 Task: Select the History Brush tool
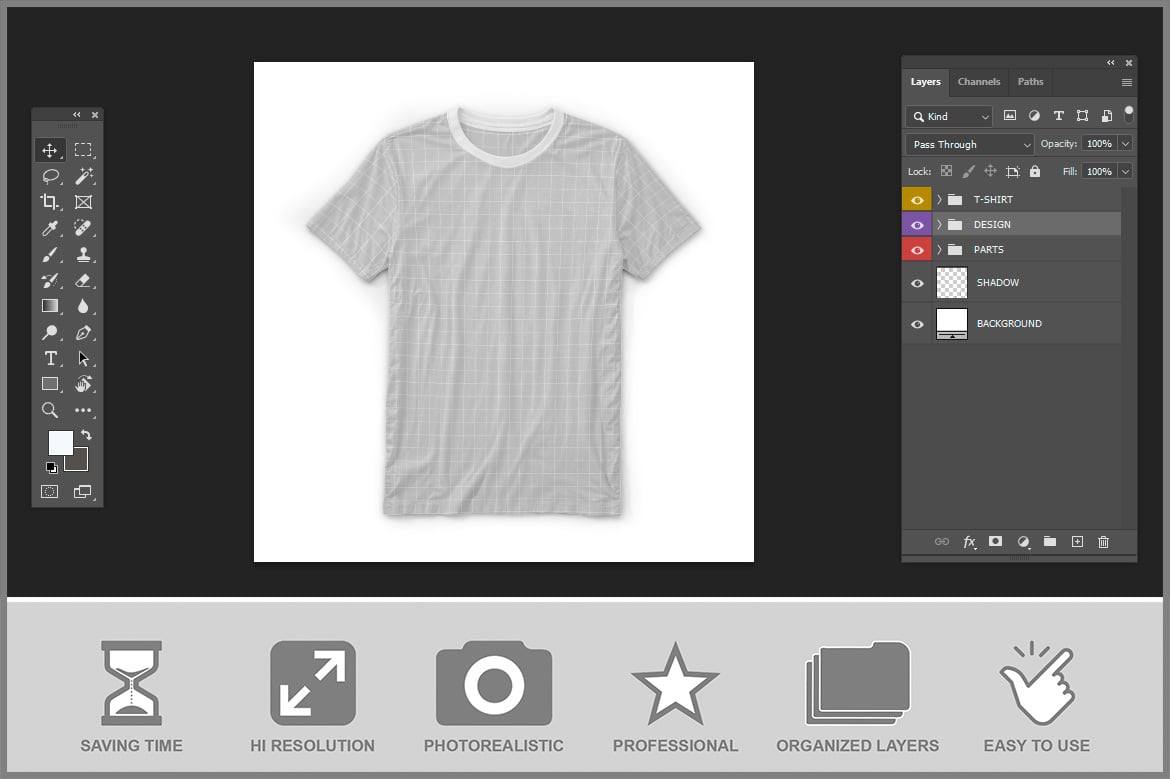50,281
